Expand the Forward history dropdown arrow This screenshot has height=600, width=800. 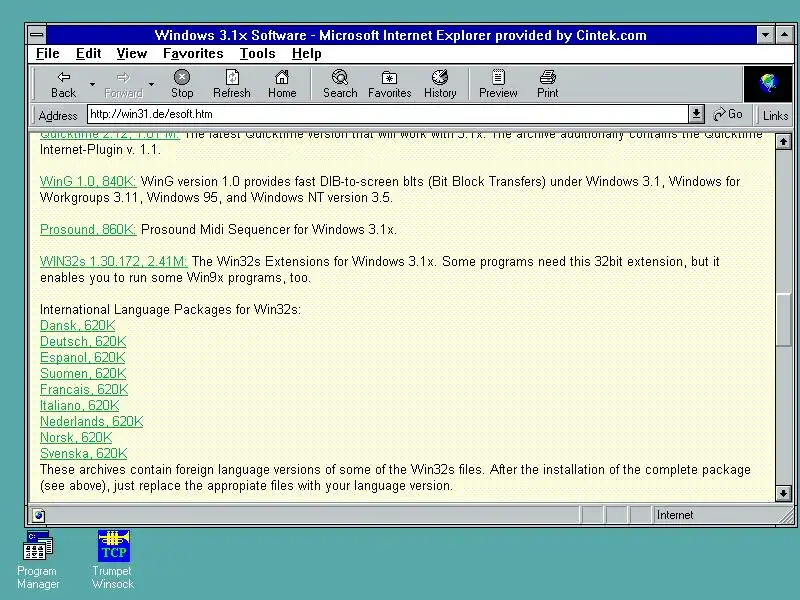tap(152, 84)
